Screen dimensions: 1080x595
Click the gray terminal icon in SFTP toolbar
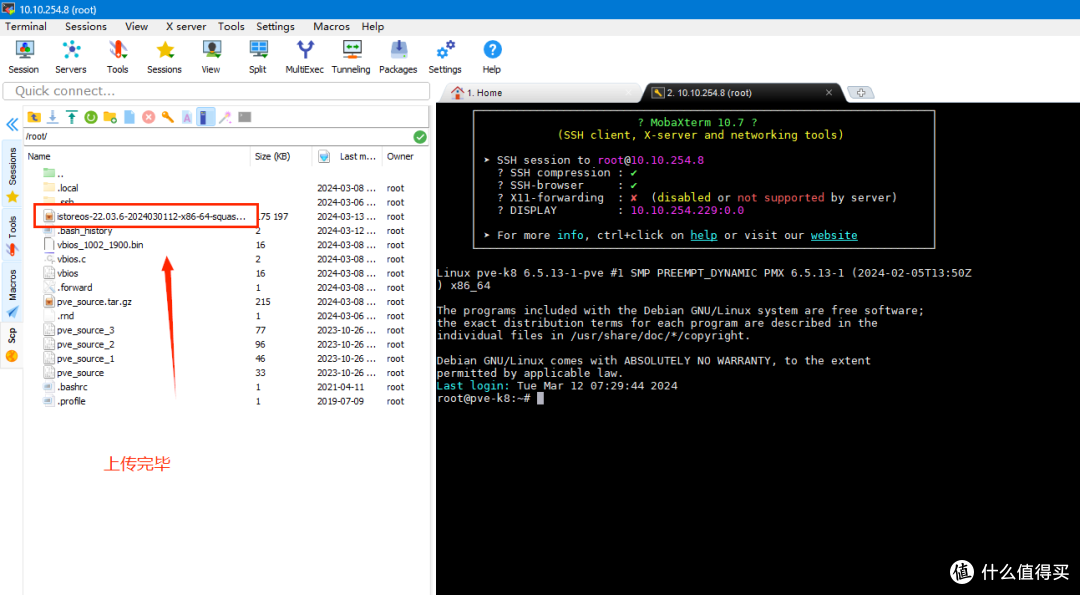[245, 117]
